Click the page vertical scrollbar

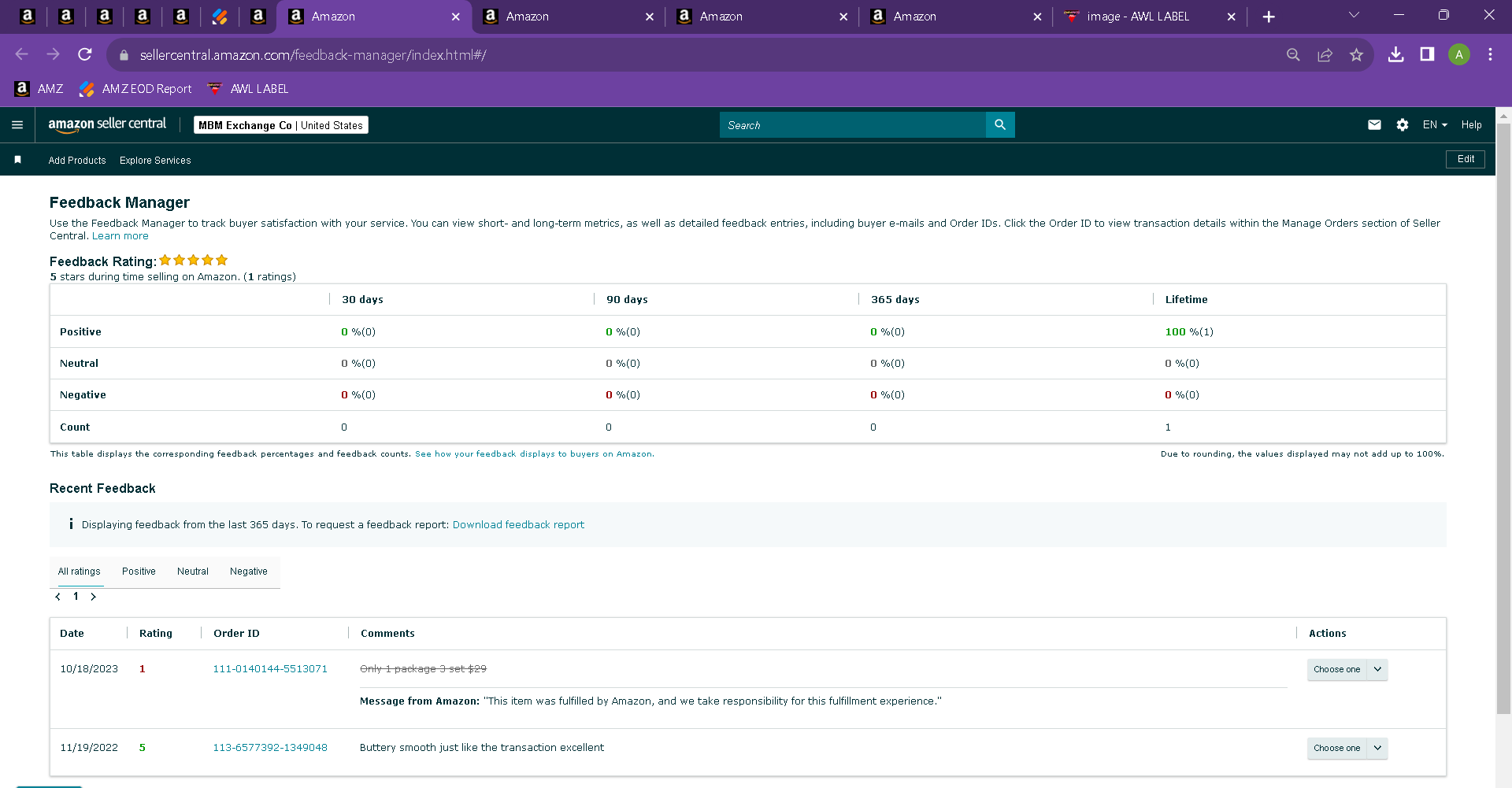[x=1503, y=417]
